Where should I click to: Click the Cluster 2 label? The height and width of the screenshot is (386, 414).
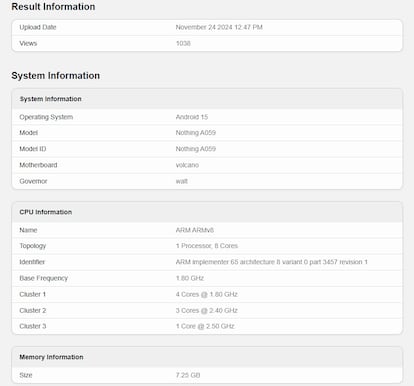coord(33,310)
